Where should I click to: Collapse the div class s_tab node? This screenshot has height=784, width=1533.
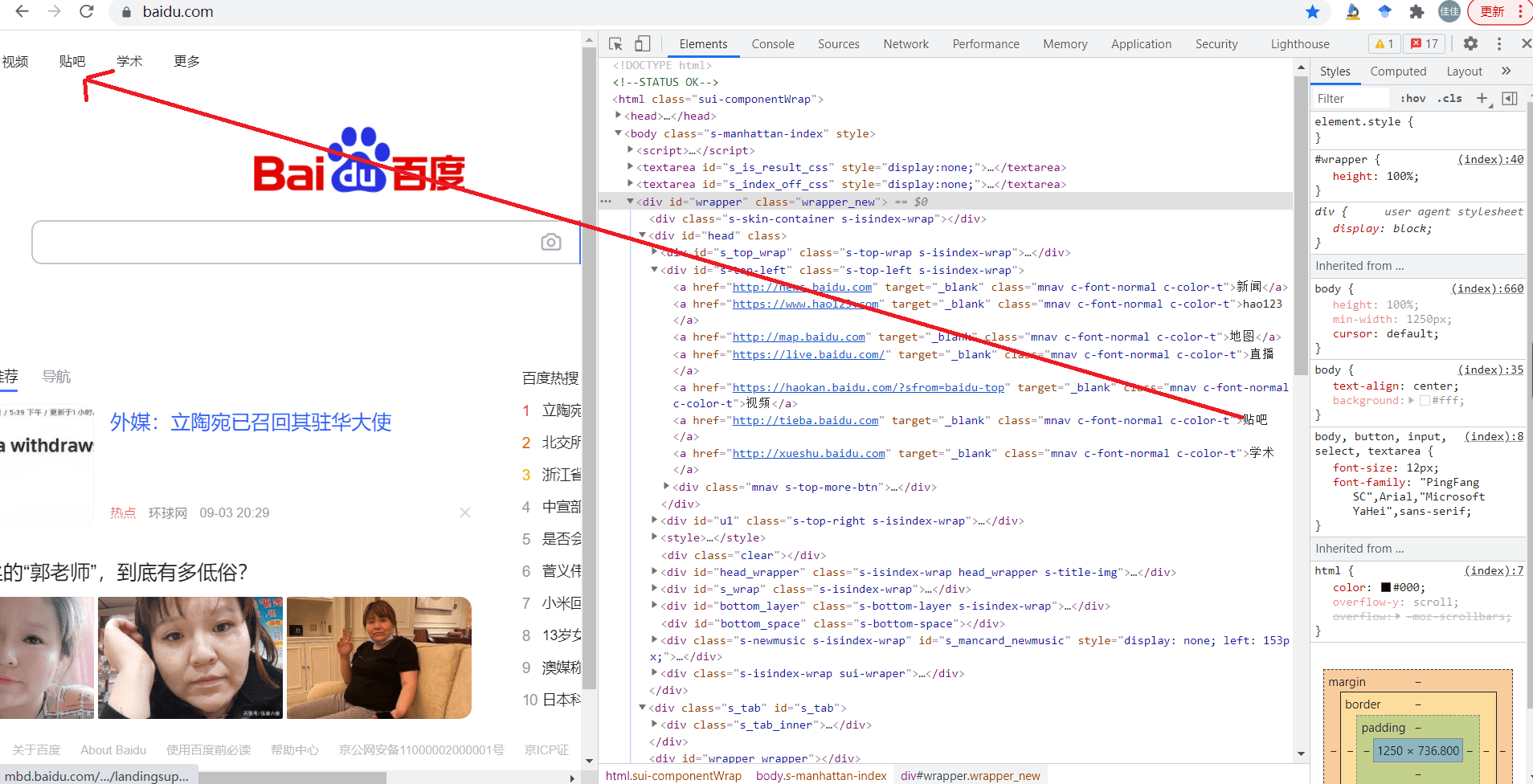click(x=642, y=708)
